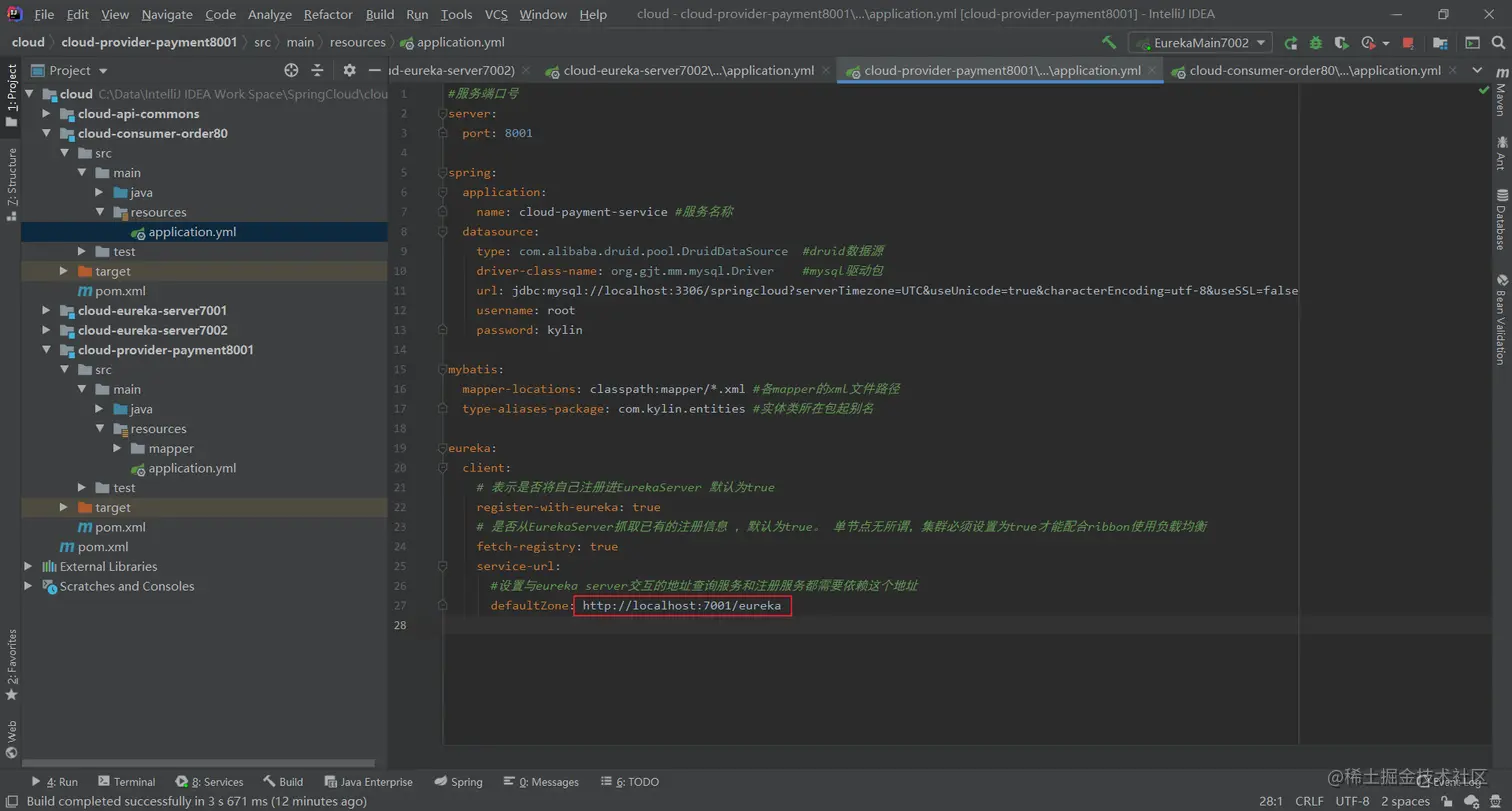This screenshot has height=811, width=1512.
Task: Open the dropdown arrow beside the profiler icon
Action: coord(1386,43)
